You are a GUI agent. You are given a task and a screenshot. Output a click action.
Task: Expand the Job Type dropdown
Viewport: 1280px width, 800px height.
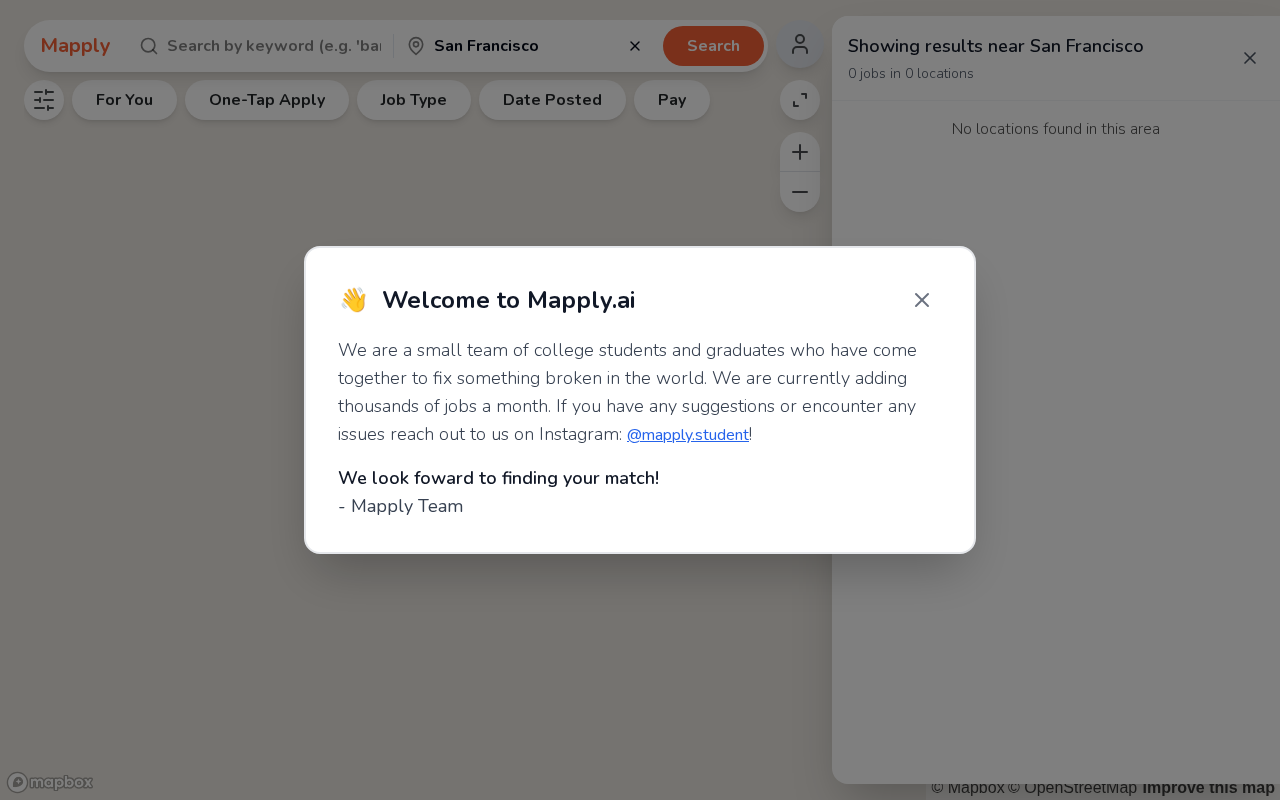click(413, 100)
